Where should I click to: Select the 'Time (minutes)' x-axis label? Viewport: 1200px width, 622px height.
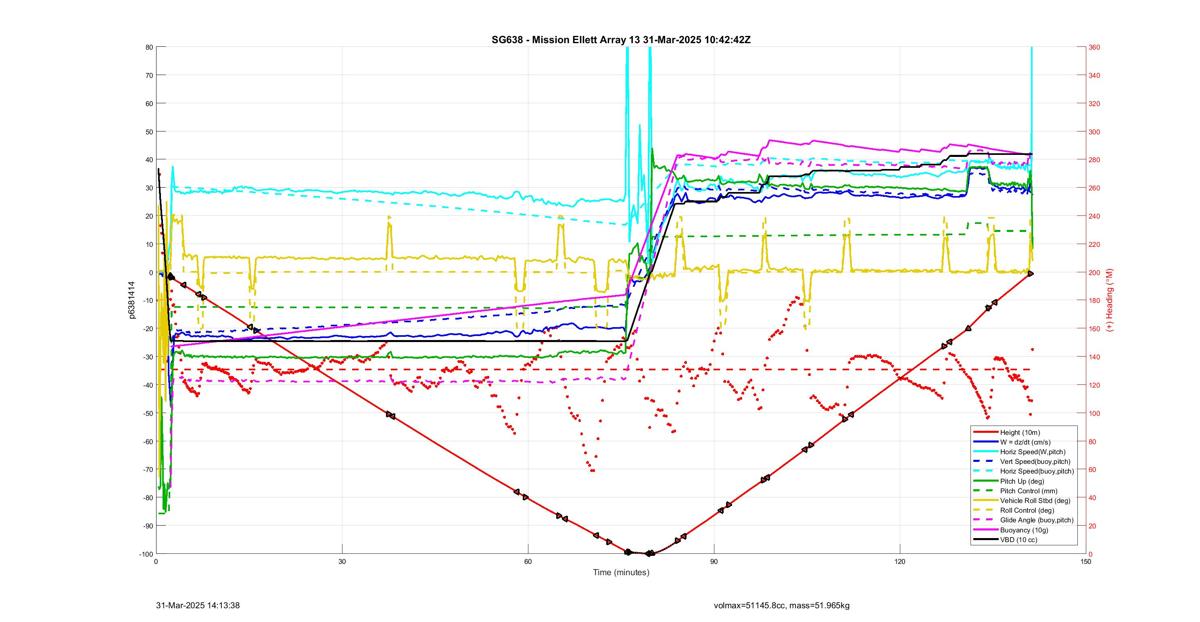point(620,573)
